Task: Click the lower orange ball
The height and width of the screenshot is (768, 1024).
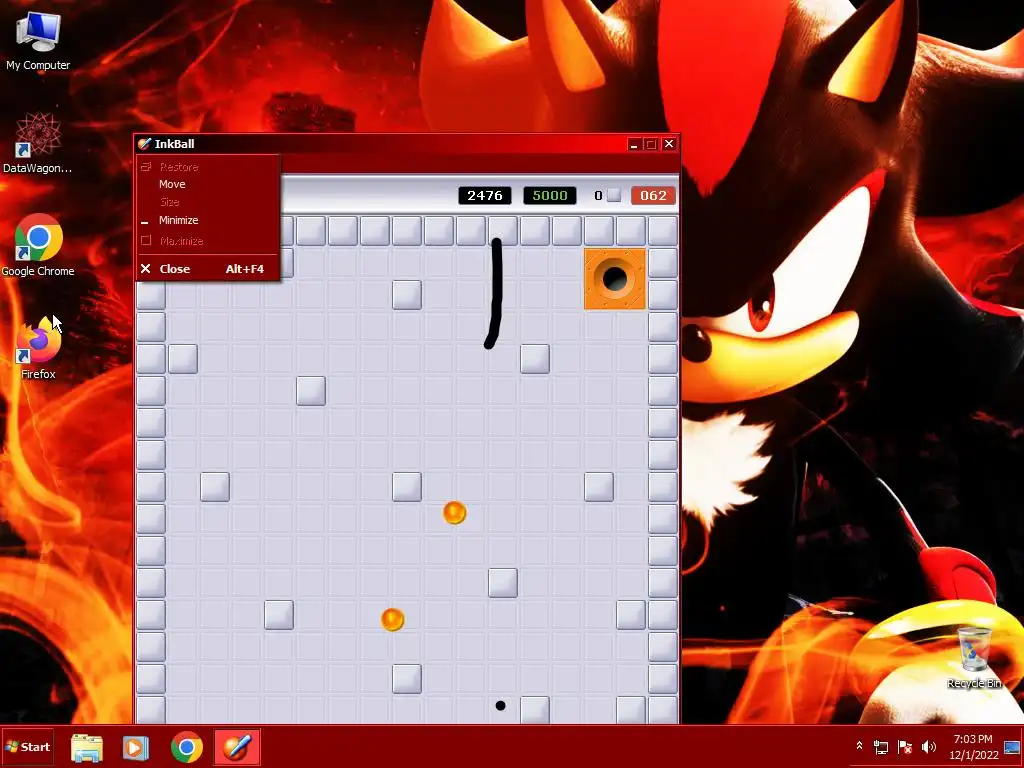Action: pyautogui.click(x=392, y=619)
